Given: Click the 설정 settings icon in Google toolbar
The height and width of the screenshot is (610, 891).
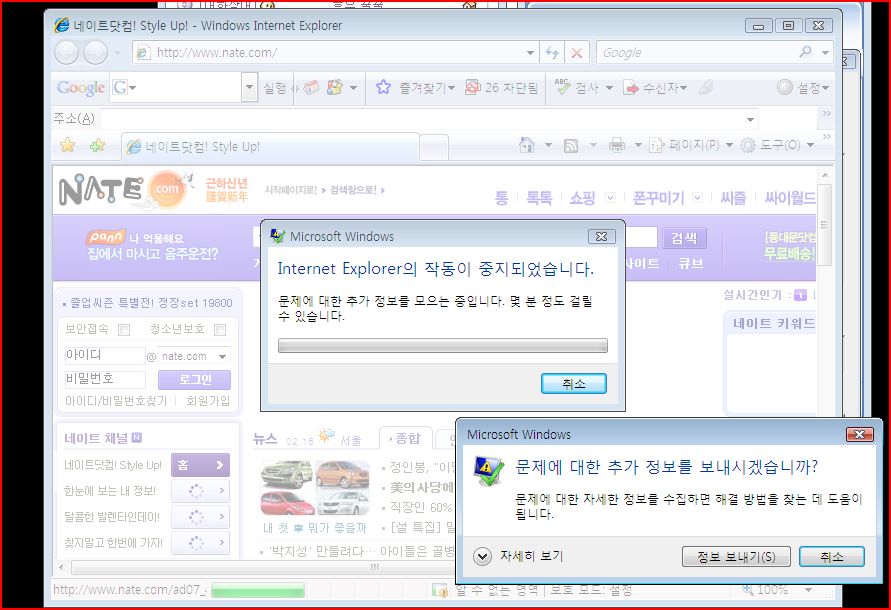Looking at the screenshot, I should [x=785, y=87].
